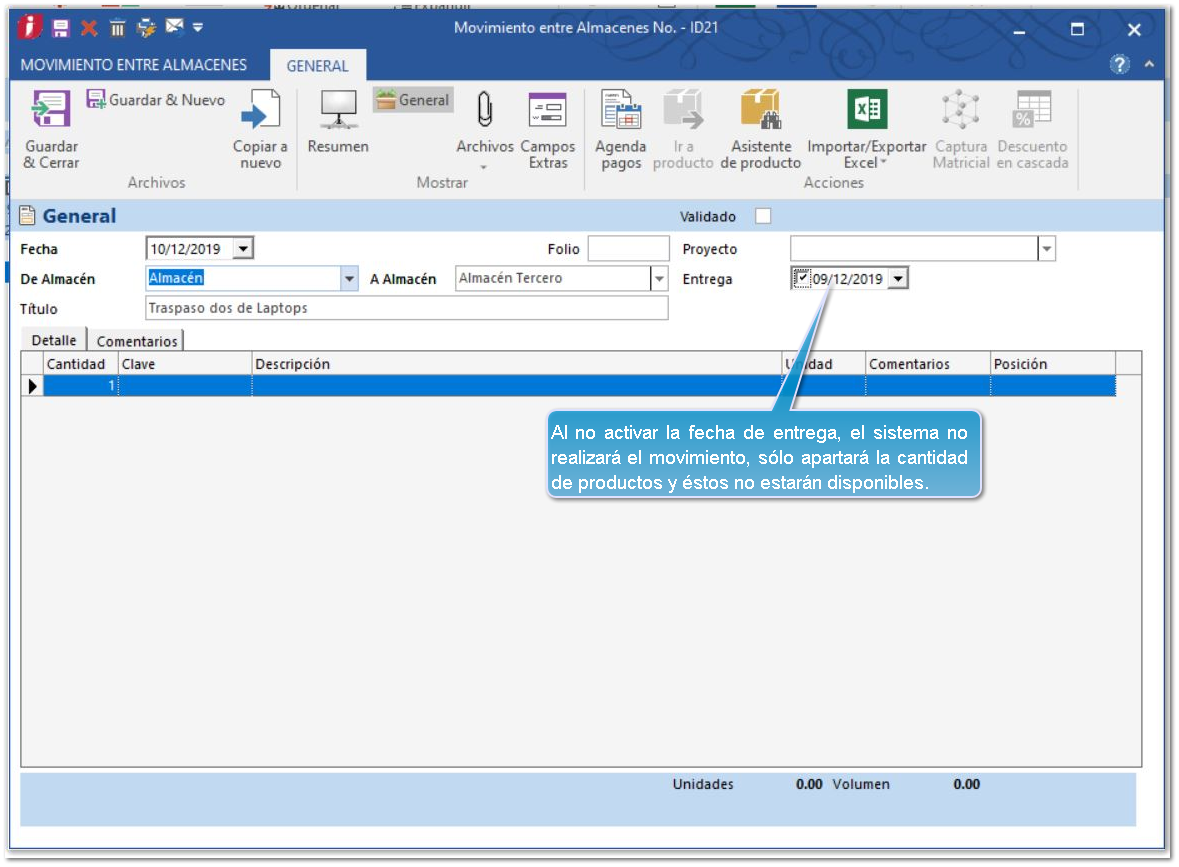Open the Fecha date picker dropdown

point(245,249)
